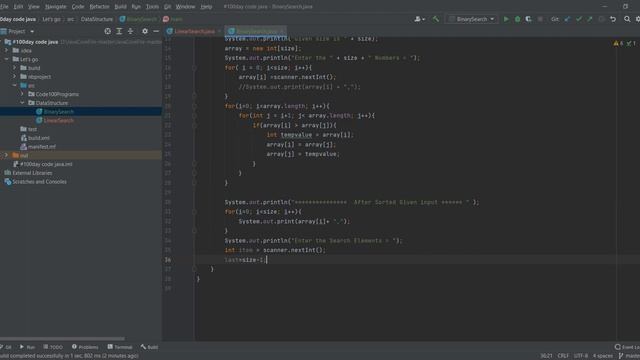Open the View menu
Screen dimensions: 640x360
click(x=34, y=7)
